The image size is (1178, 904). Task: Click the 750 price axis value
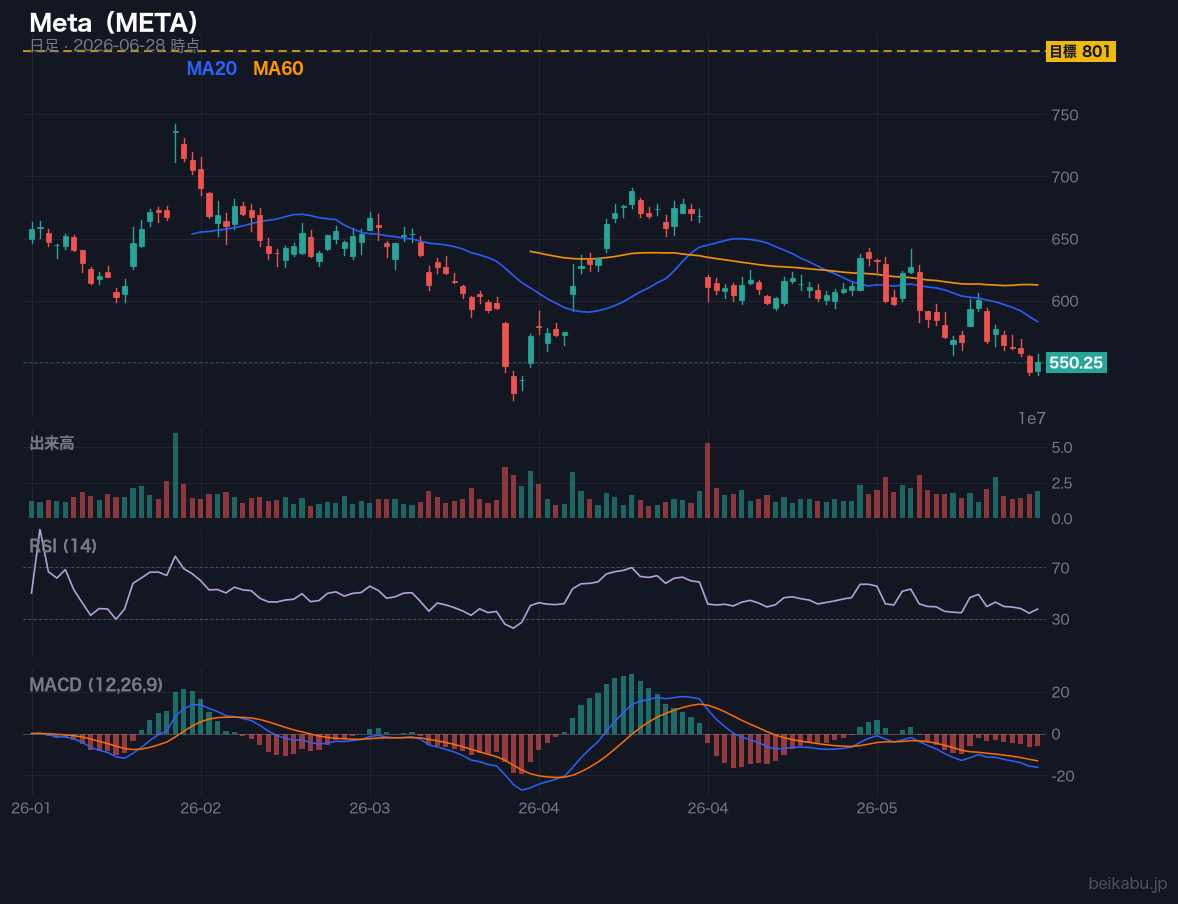(1065, 115)
